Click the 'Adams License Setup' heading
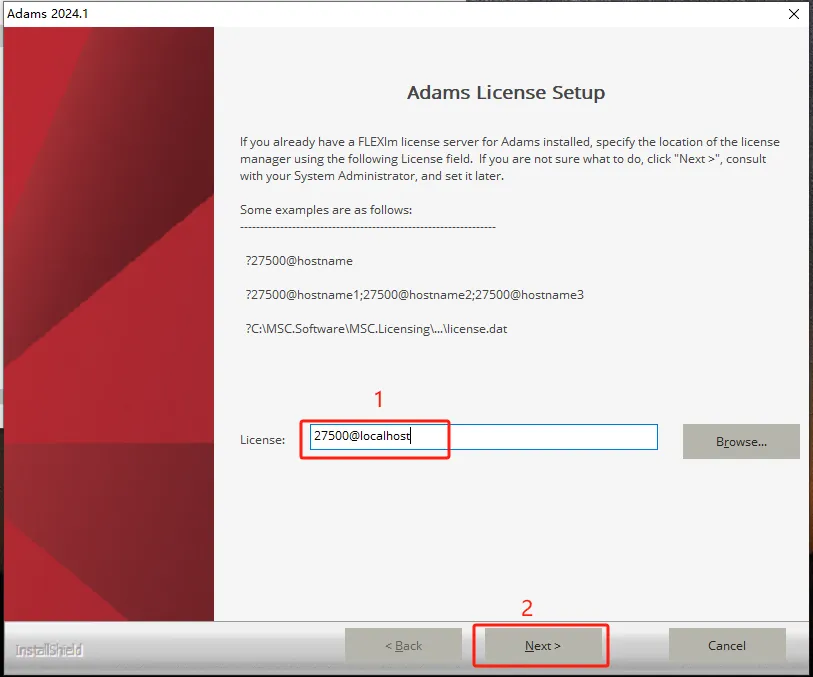This screenshot has height=677, width=813. (506, 92)
